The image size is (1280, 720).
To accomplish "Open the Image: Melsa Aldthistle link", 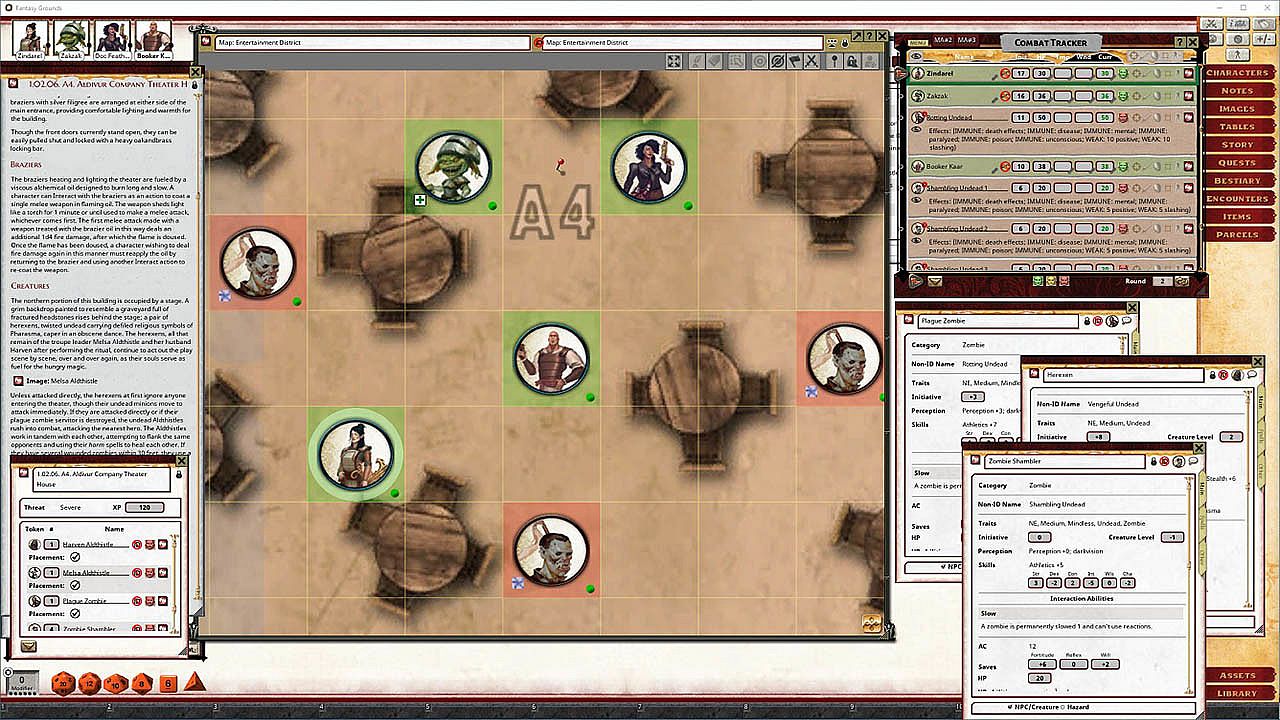I will (62, 381).
